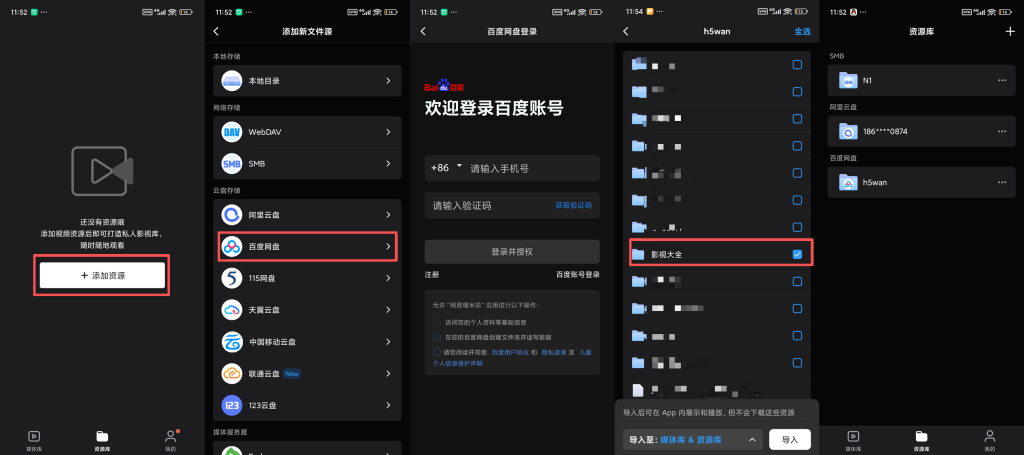Toggle 访问您的个人资料等基础信息 permission check

437,322
